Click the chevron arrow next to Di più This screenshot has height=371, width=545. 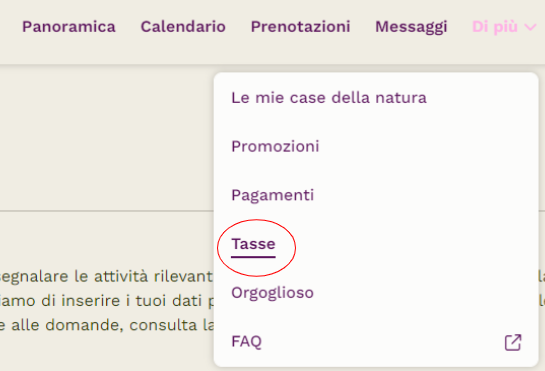click(x=531, y=27)
